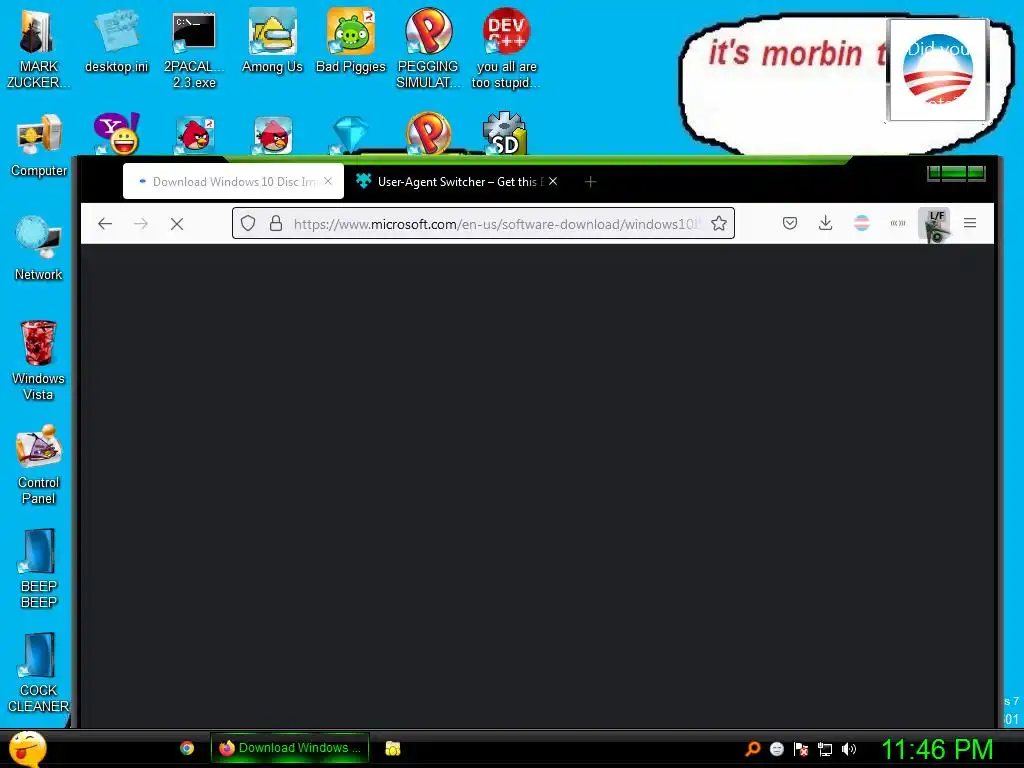The height and width of the screenshot is (768, 1024).
Task: Open the L/F User-Agent Switcher extension
Action: click(x=935, y=223)
